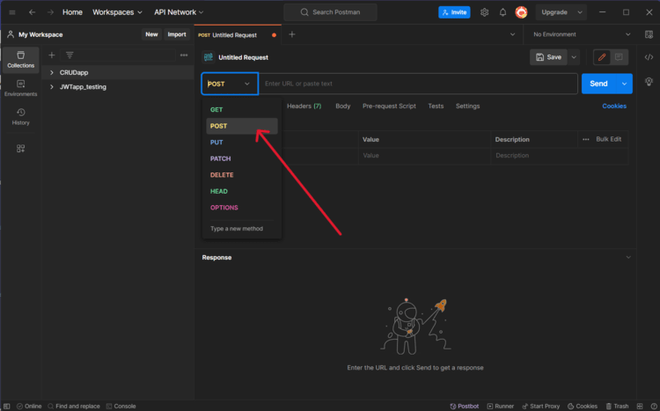The width and height of the screenshot is (660, 411).
Task: Go back with the left arrow
Action: (32, 12)
